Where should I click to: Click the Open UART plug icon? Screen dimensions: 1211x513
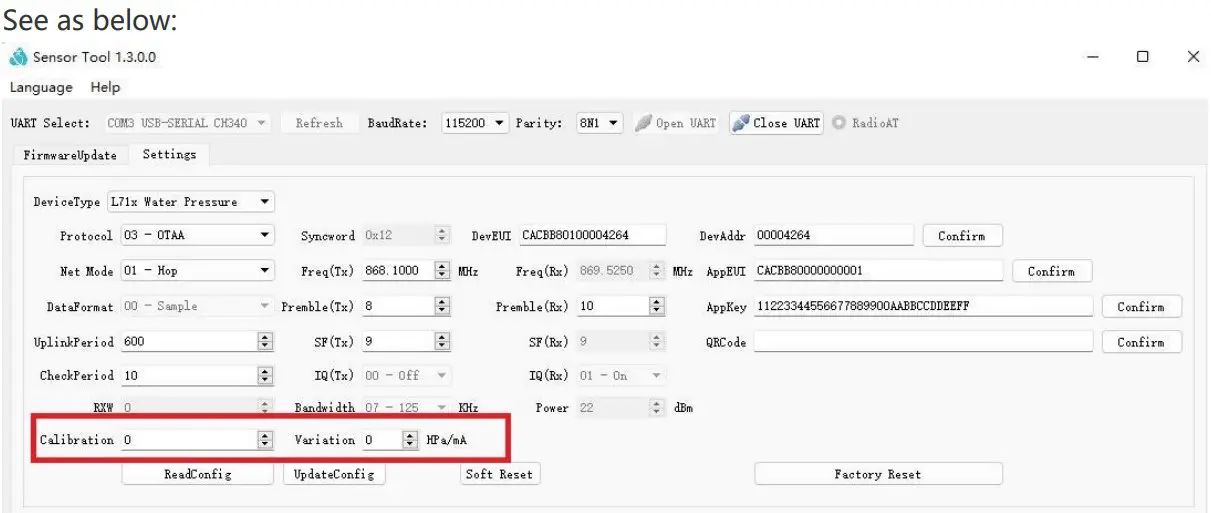point(645,123)
